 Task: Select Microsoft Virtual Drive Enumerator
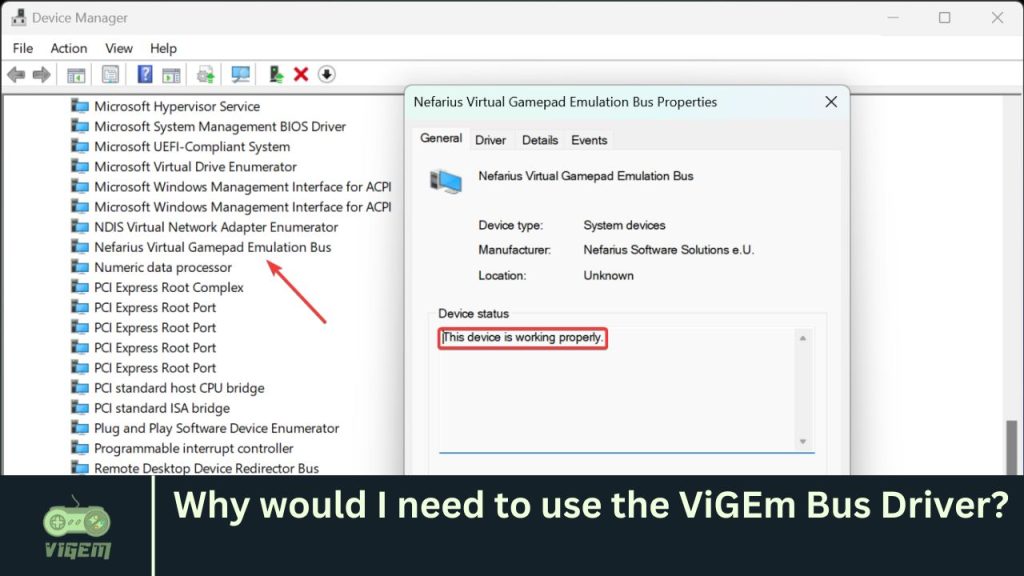tap(195, 167)
